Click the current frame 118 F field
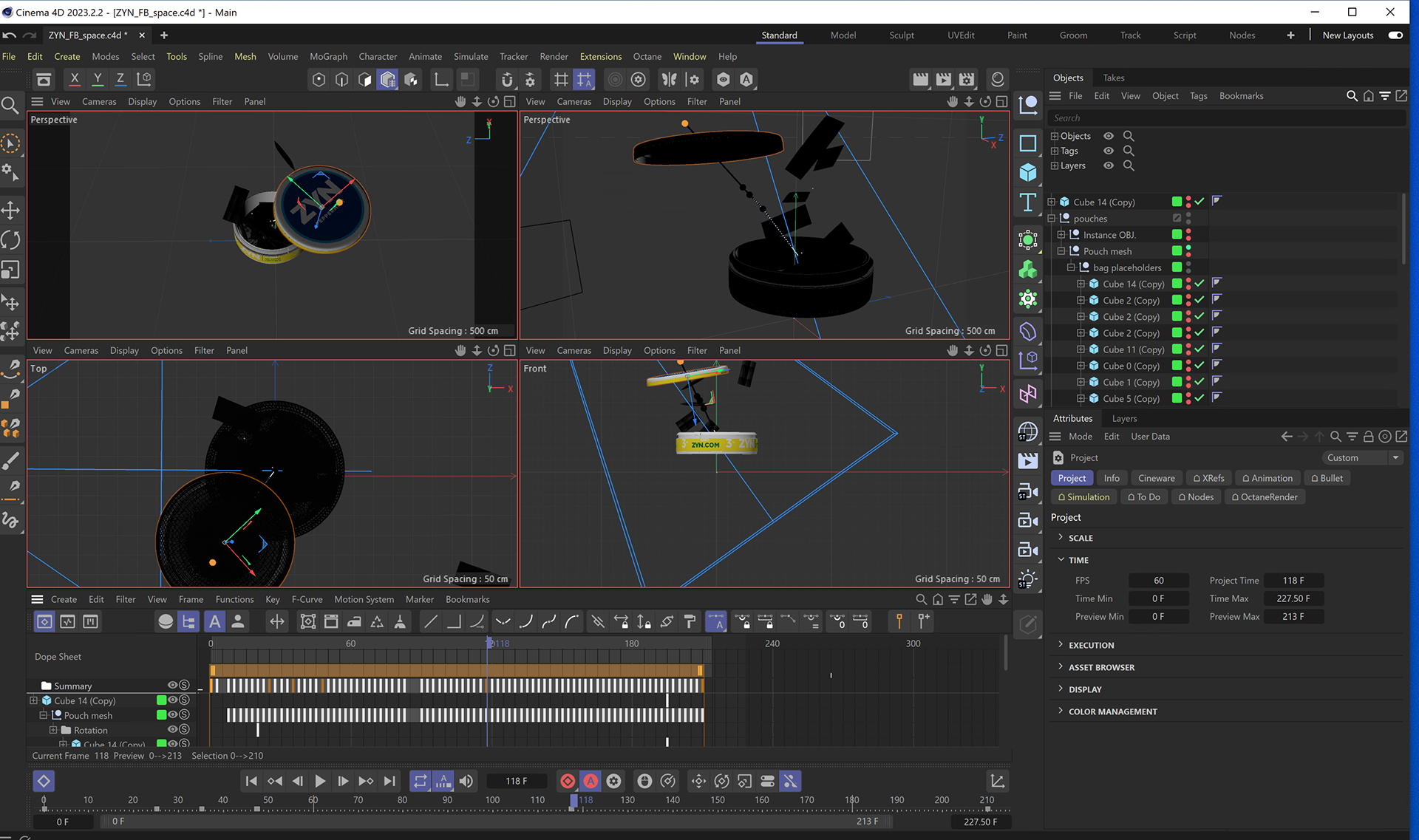This screenshot has height=840, width=1419. pos(516,781)
